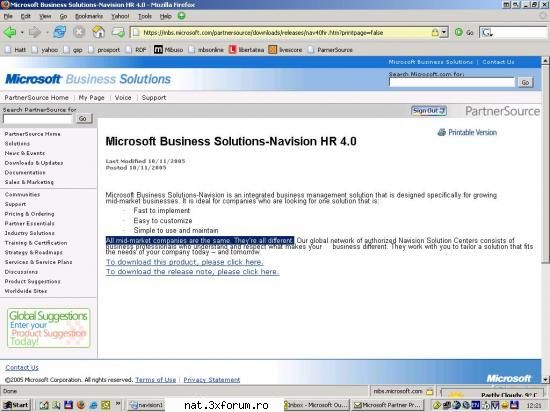The width and height of the screenshot is (550, 412).
Task: Open the Yahoo! menu
Action: (120, 16)
